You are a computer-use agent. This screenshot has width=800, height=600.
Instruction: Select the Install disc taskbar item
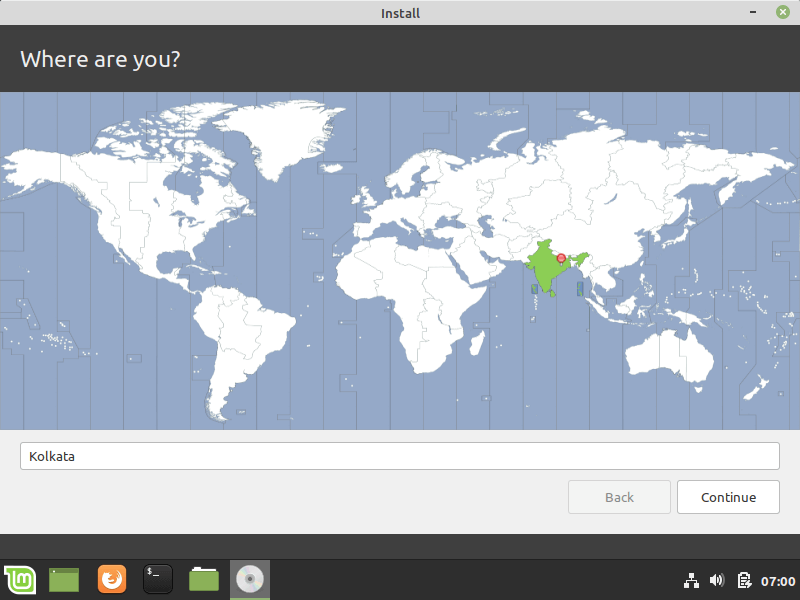[x=249, y=580]
